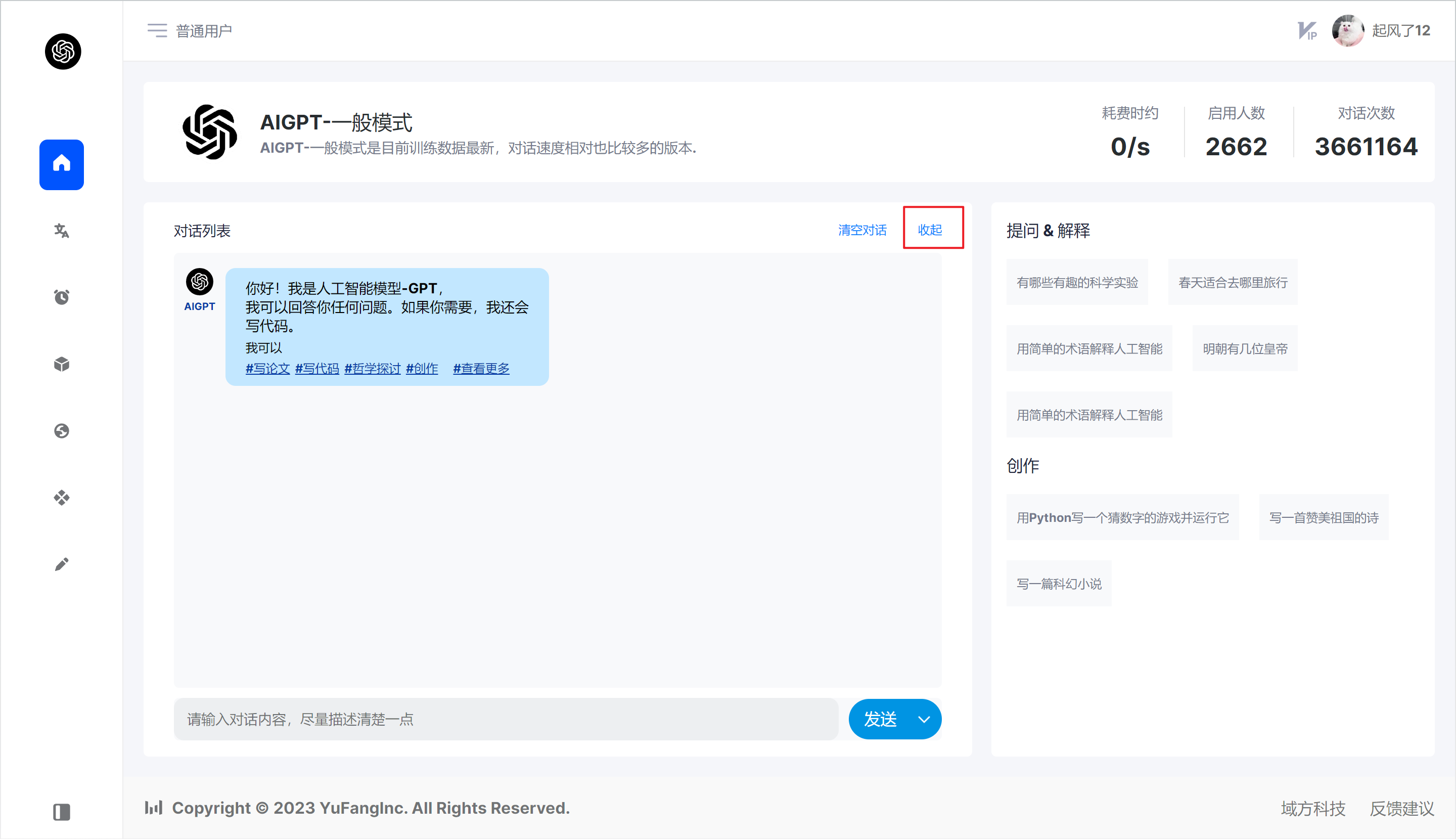Screen dimensions: 1456x839
Task: Open the 起风了12 user profile menu
Action: click(x=1400, y=30)
